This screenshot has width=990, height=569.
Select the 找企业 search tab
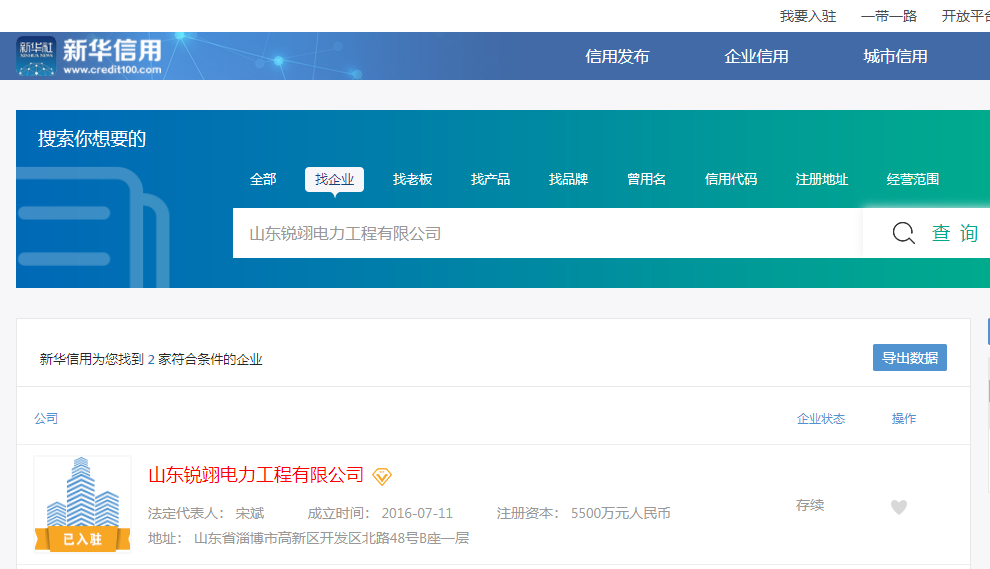tap(335, 179)
